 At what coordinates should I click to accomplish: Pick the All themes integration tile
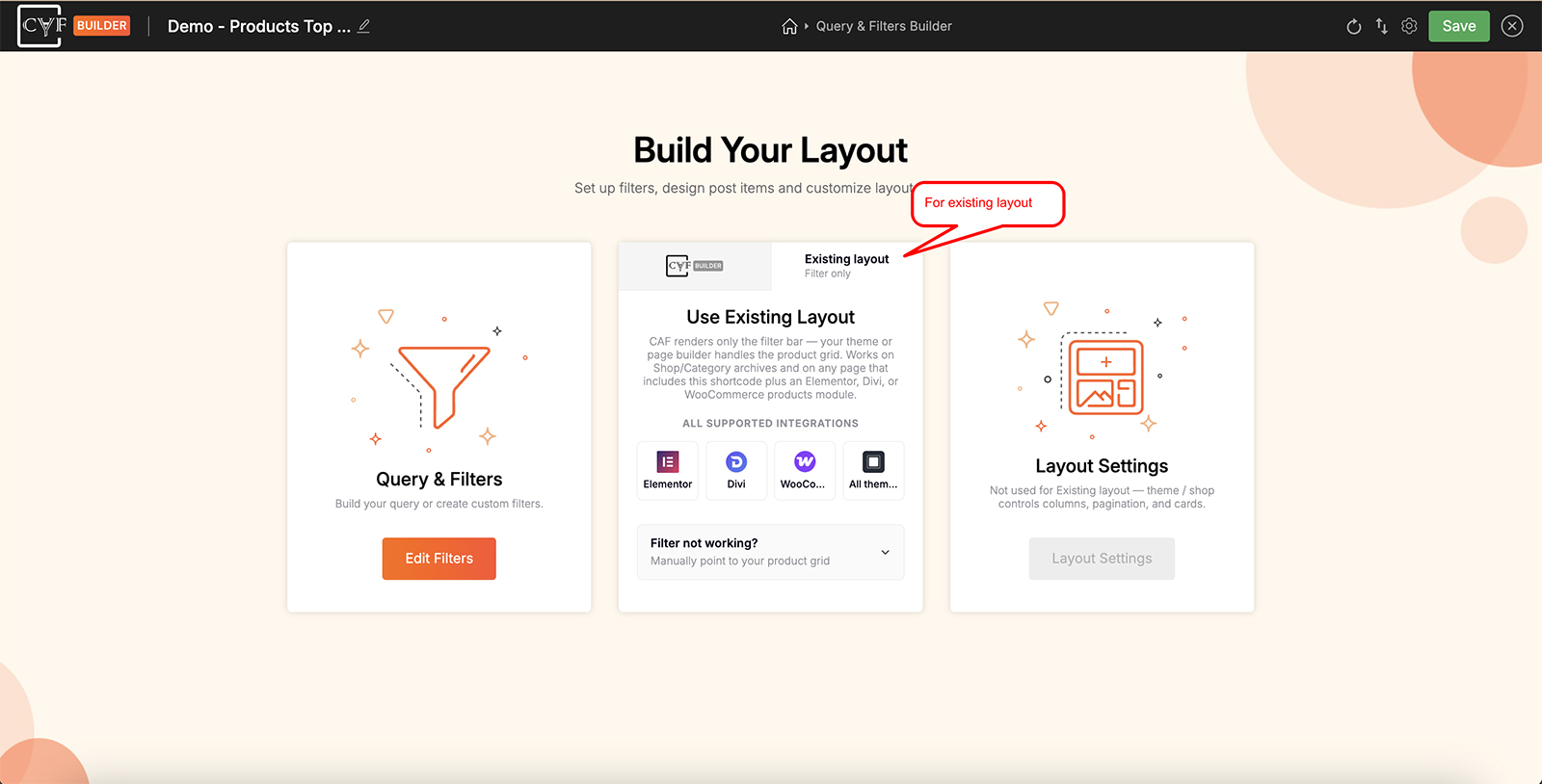[873, 471]
